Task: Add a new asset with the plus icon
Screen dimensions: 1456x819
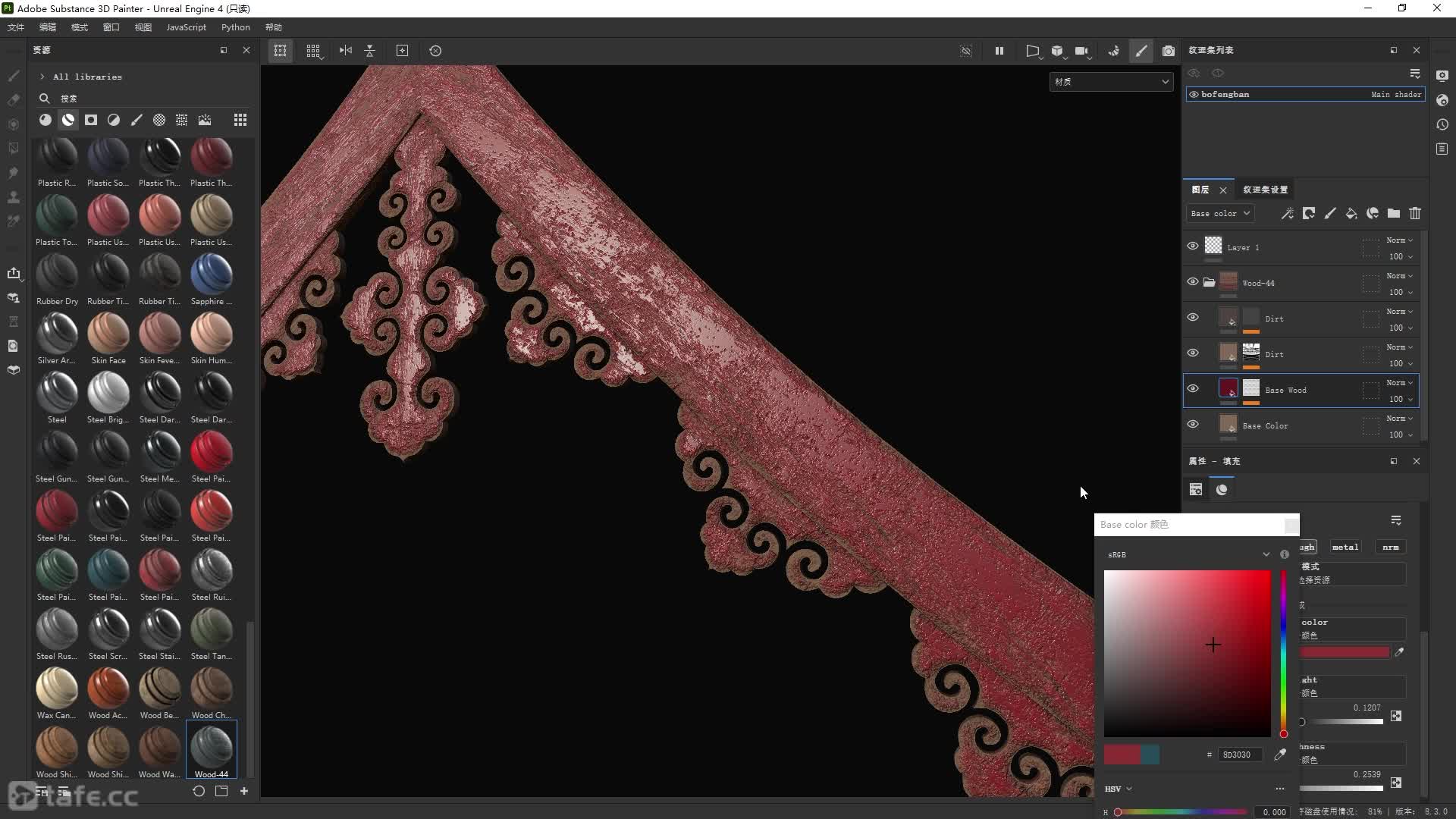Action: (244, 791)
